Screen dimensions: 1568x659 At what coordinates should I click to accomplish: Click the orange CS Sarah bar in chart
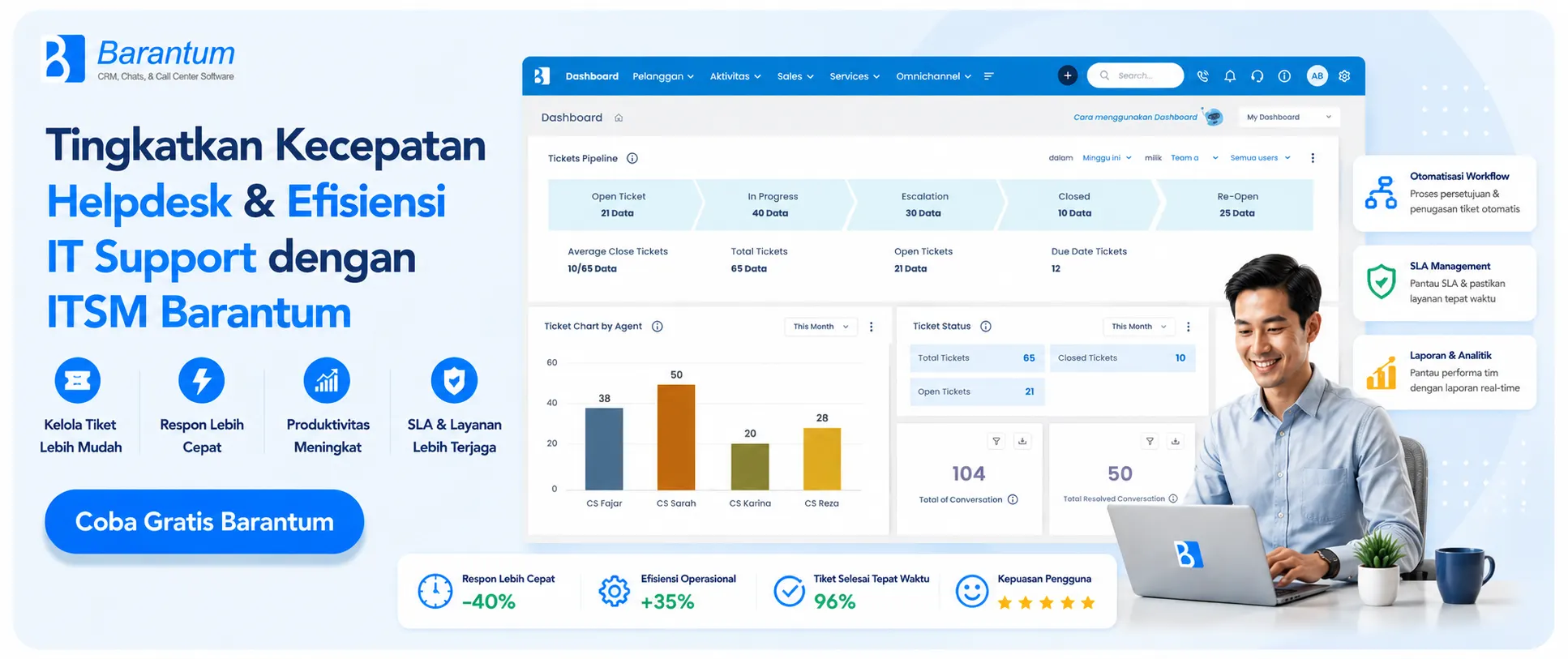click(x=676, y=437)
